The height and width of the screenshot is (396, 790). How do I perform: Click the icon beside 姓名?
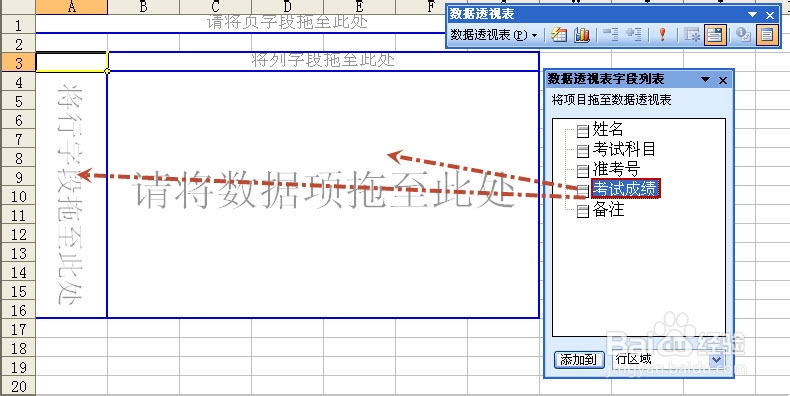583,131
